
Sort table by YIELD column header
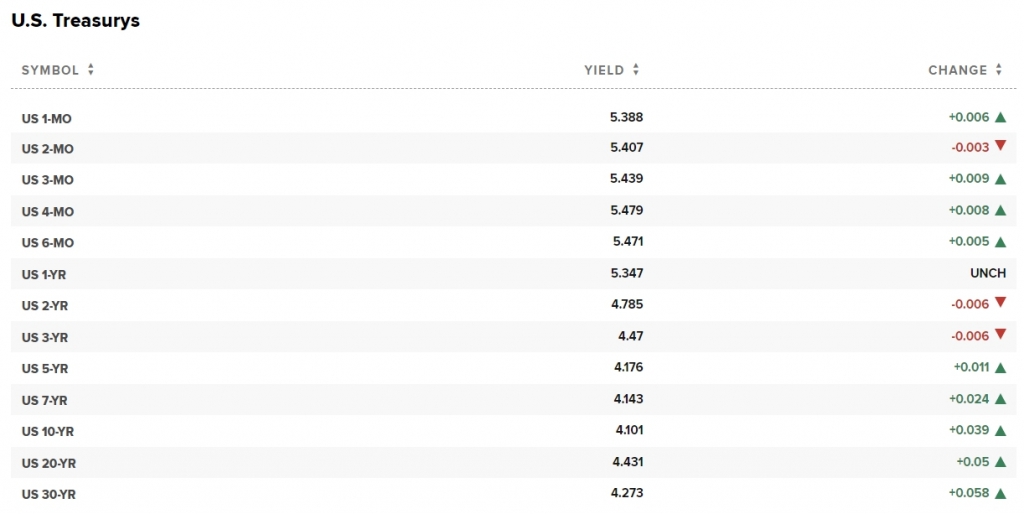point(604,70)
